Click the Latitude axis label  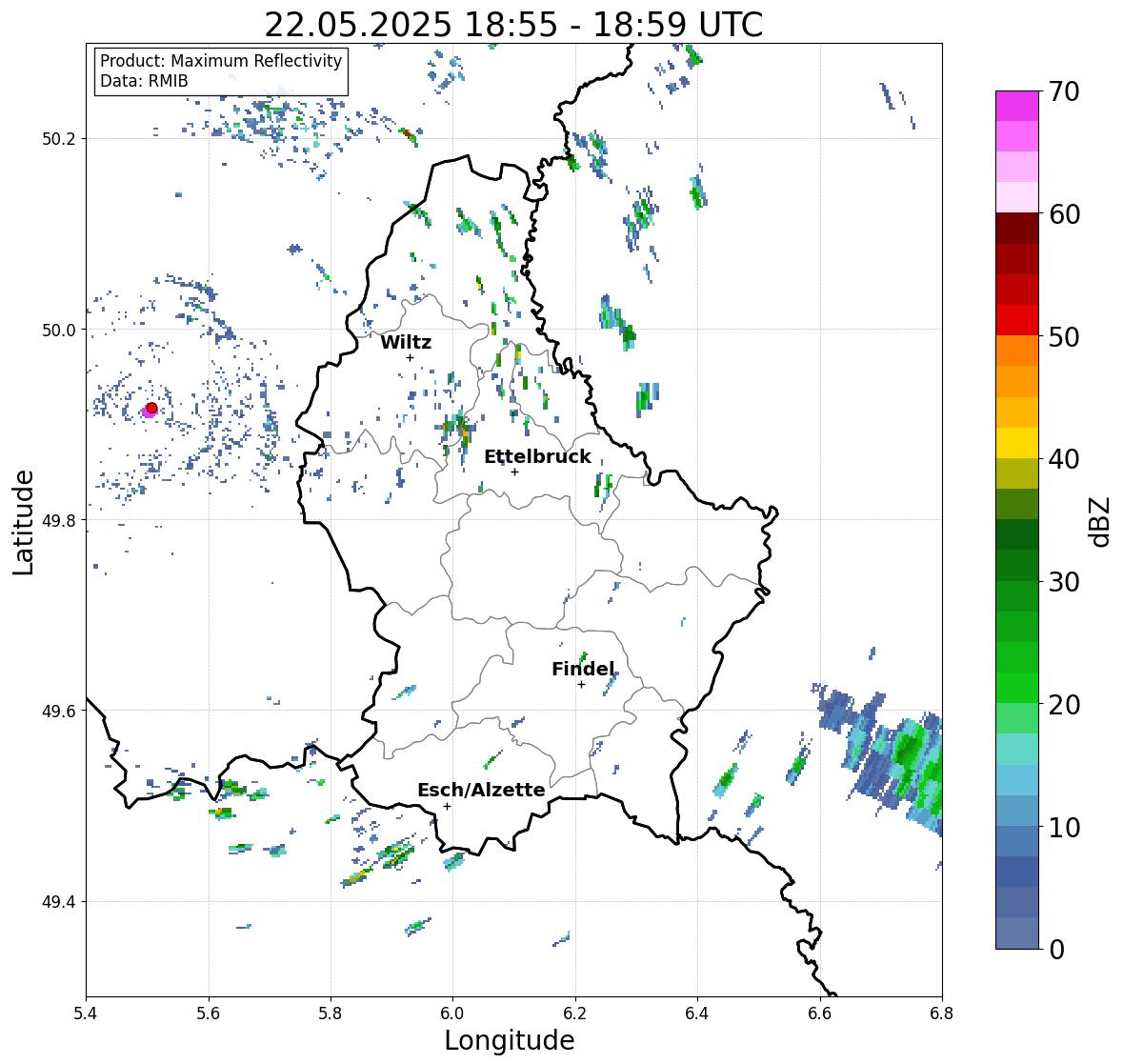tap(24, 523)
